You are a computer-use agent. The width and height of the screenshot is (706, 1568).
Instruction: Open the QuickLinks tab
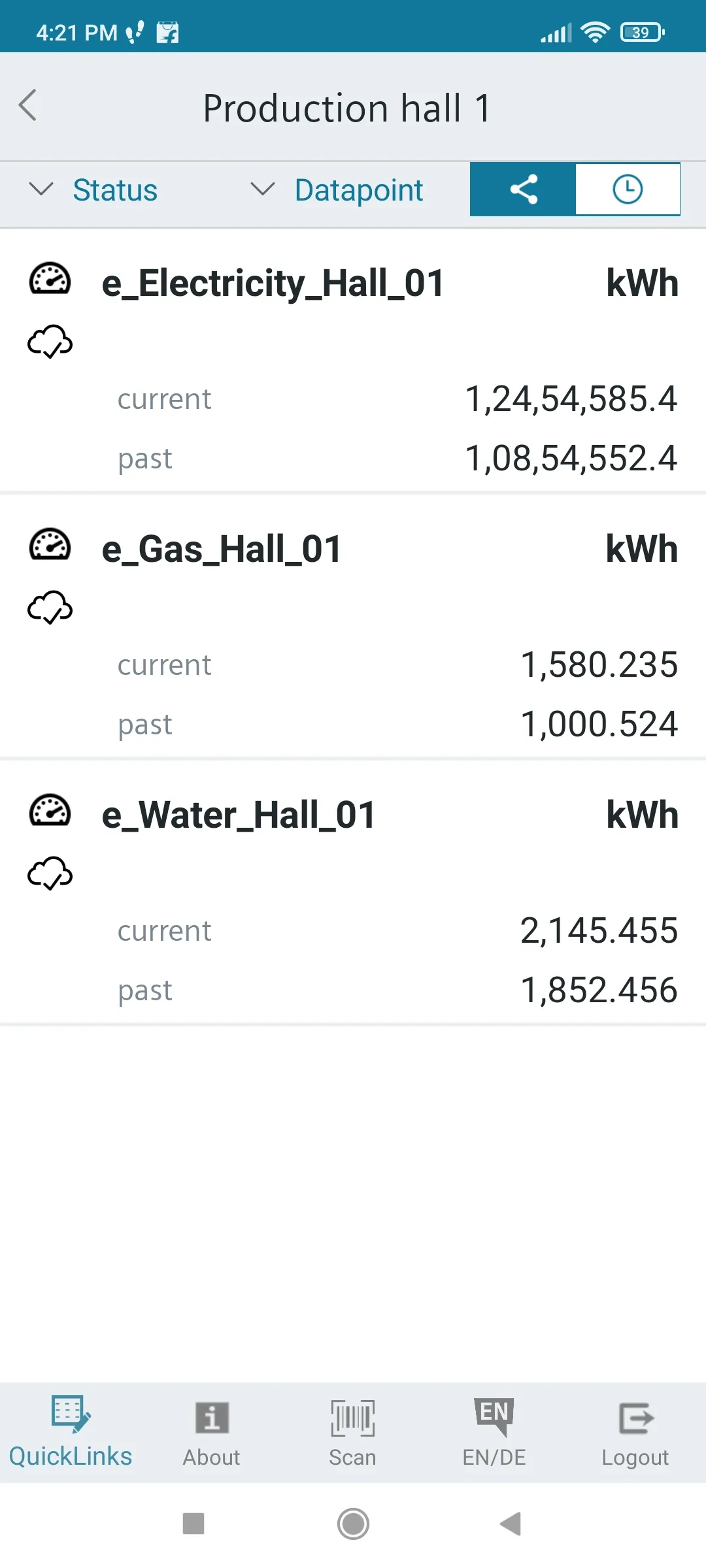pos(71,1432)
